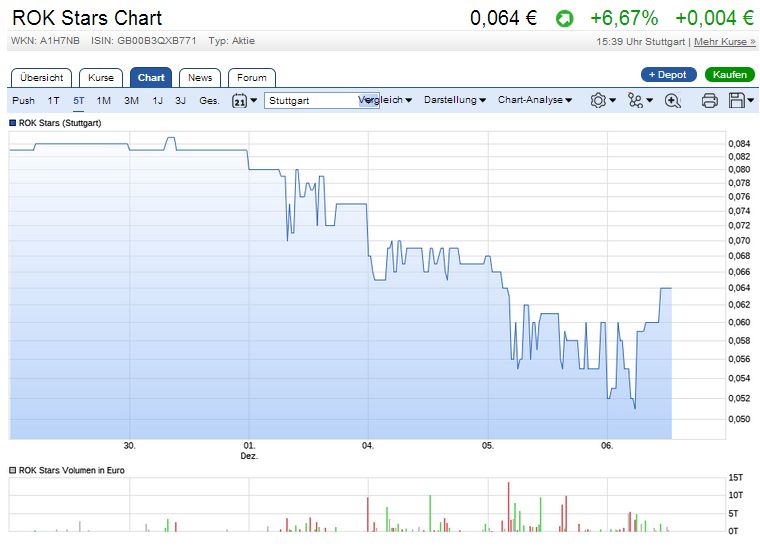The width and height of the screenshot is (760, 547).
Task: Click the WKN: A1H7NB text
Action: click(x=45, y=41)
